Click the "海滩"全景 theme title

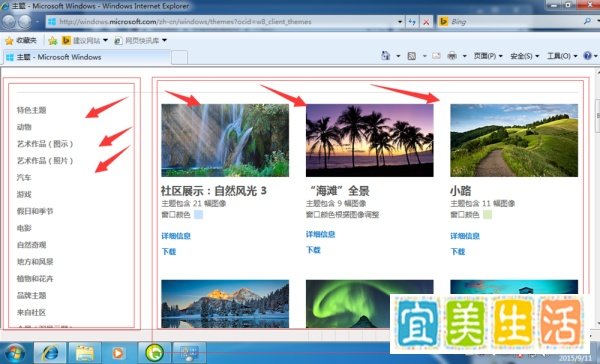coord(339,191)
